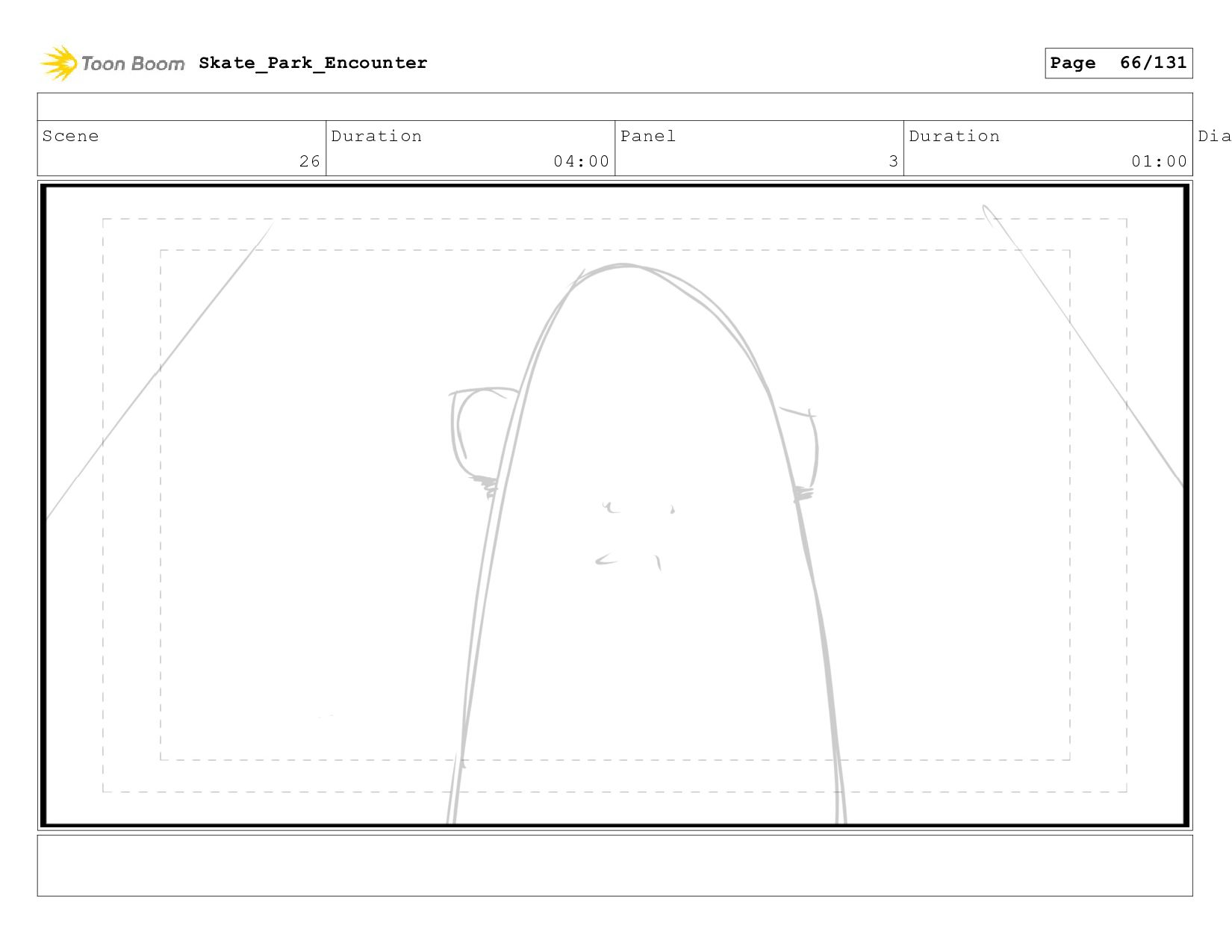Screen dimensions: 1232x952
Task: Click the empty notes box below panel
Action: [x=615, y=865]
